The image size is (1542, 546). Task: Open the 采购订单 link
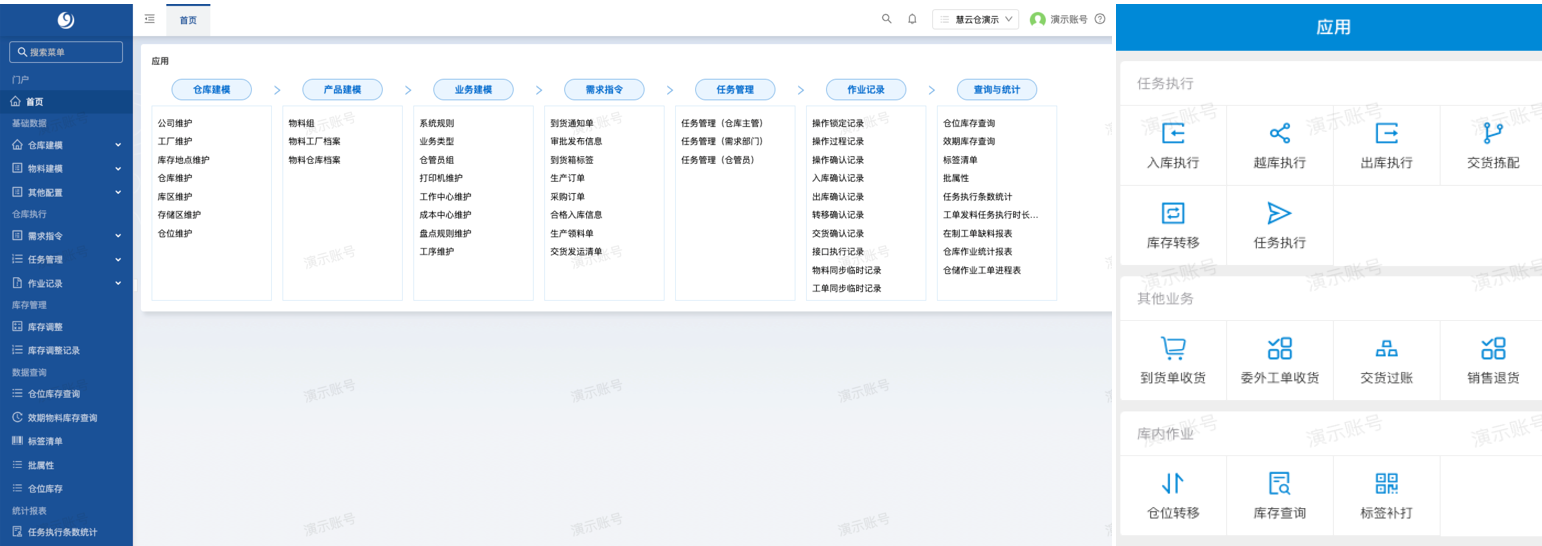point(568,197)
